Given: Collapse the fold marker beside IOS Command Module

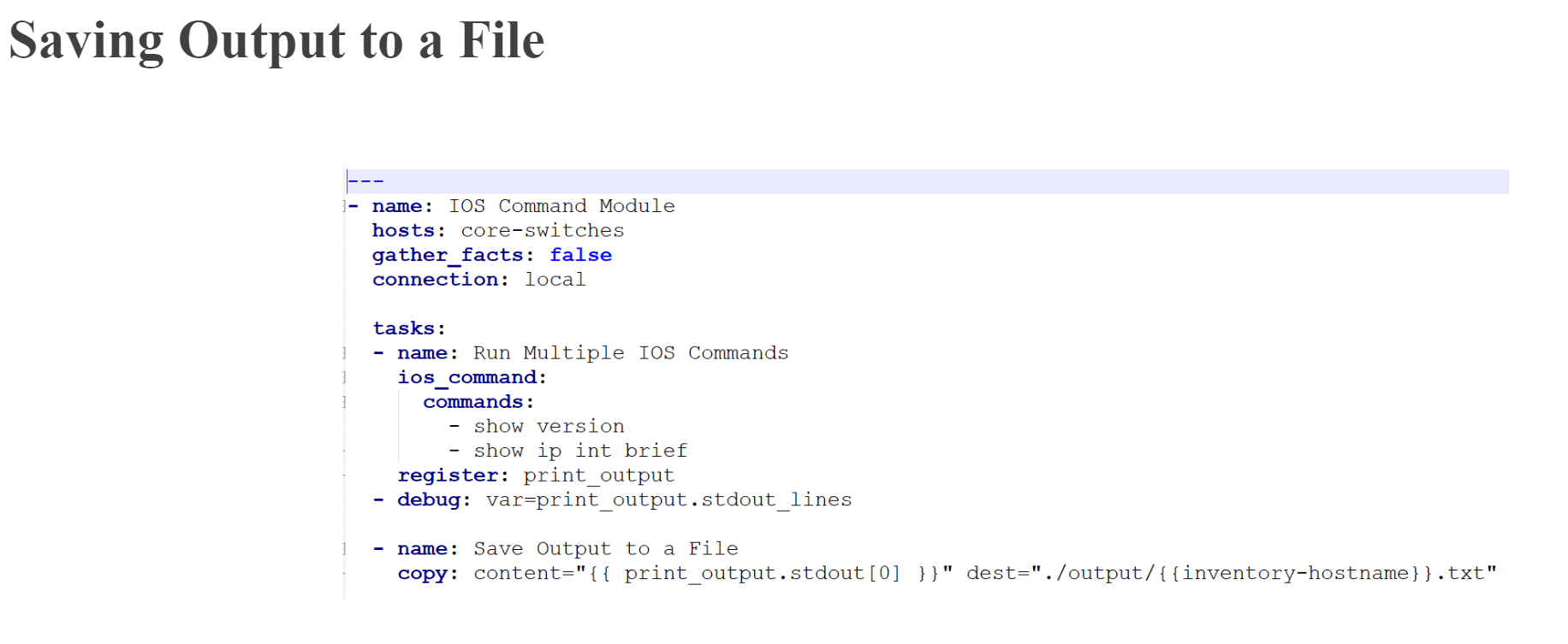Looking at the screenshot, I should [344, 206].
